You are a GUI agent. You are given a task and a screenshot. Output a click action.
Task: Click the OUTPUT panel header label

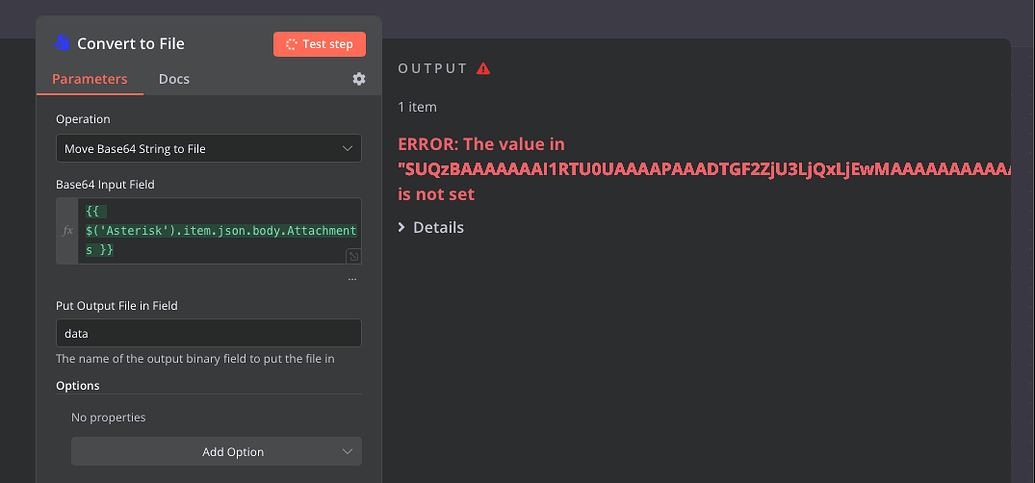click(x=433, y=69)
